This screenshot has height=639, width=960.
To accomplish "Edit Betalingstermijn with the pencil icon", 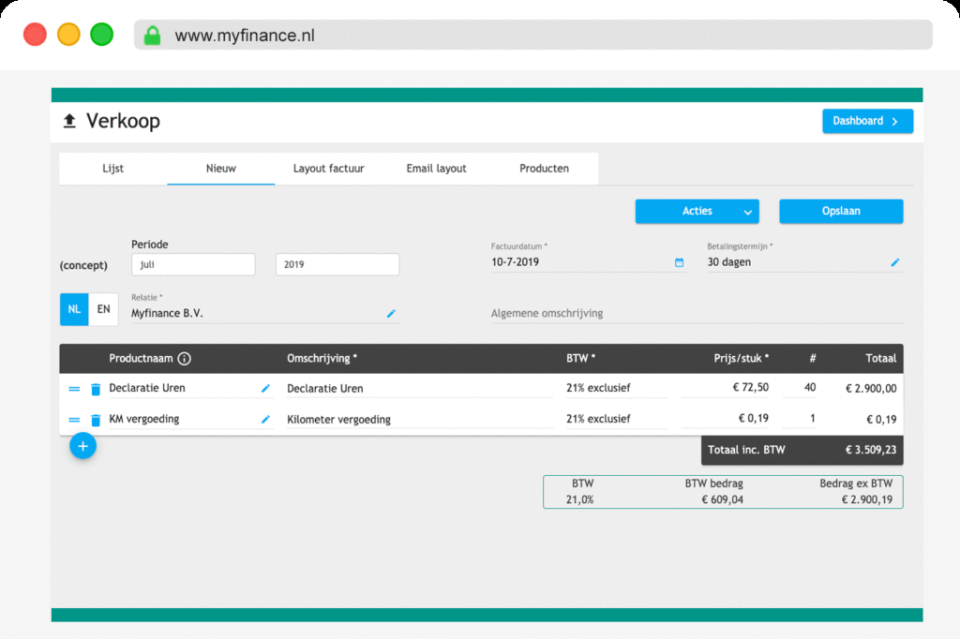I will point(894,261).
